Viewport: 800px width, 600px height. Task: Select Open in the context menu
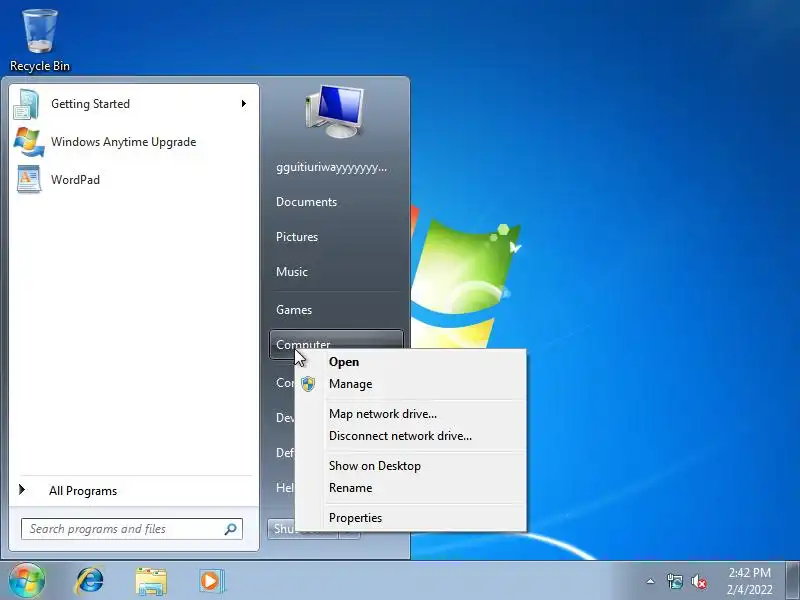pyautogui.click(x=410, y=362)
